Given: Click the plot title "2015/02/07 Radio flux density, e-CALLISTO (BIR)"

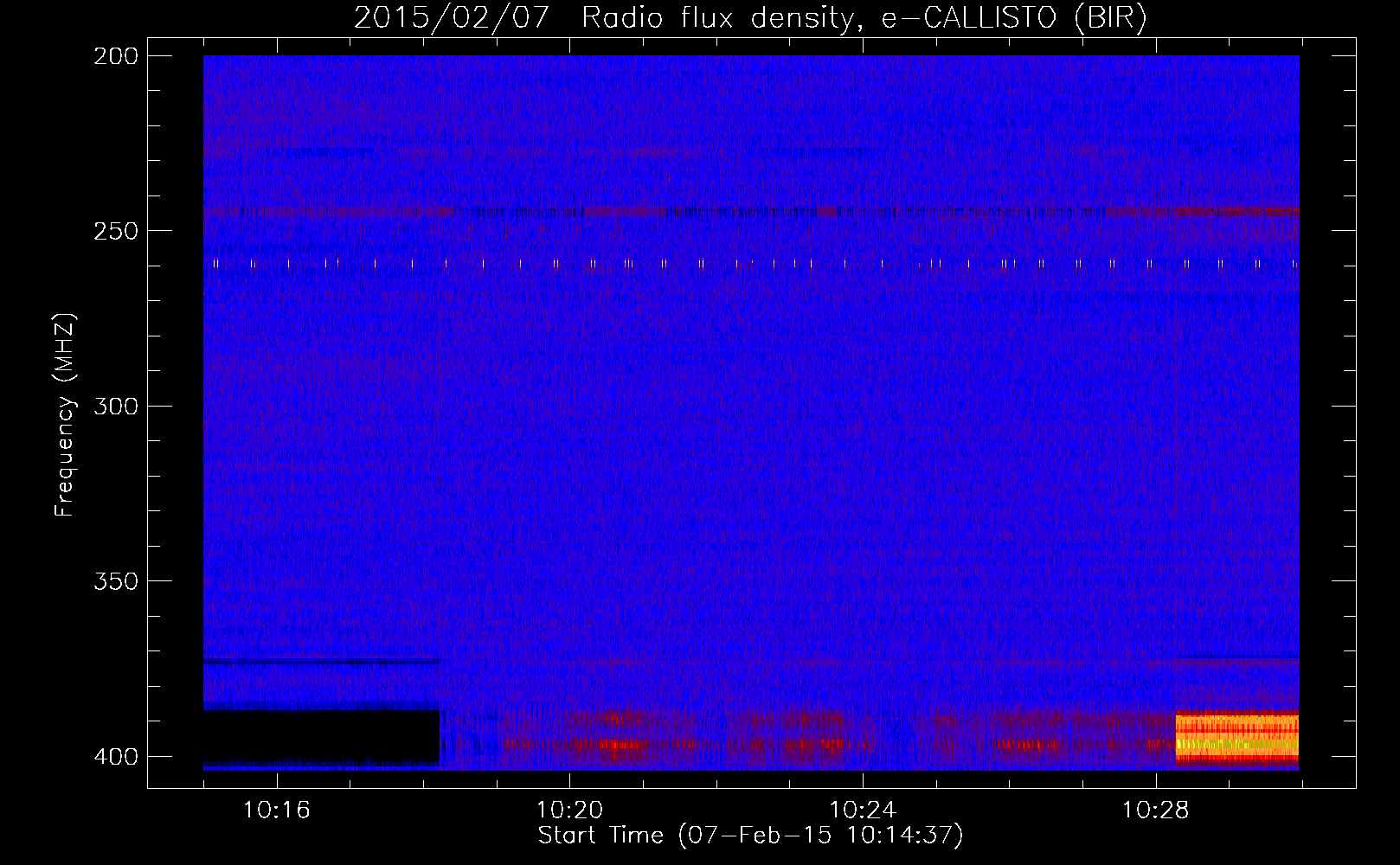Looking at the screenshot, I should (750, 18).
